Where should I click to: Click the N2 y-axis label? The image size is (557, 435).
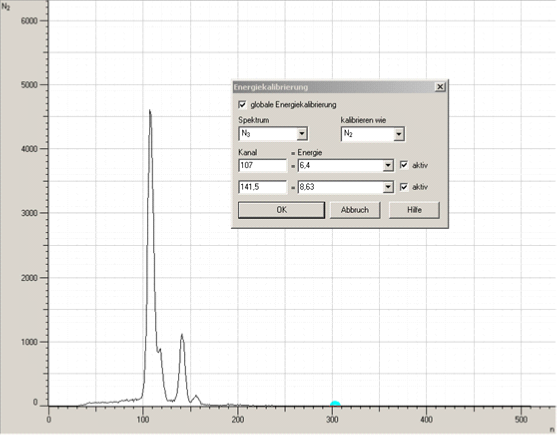click(x=6, y=6)
